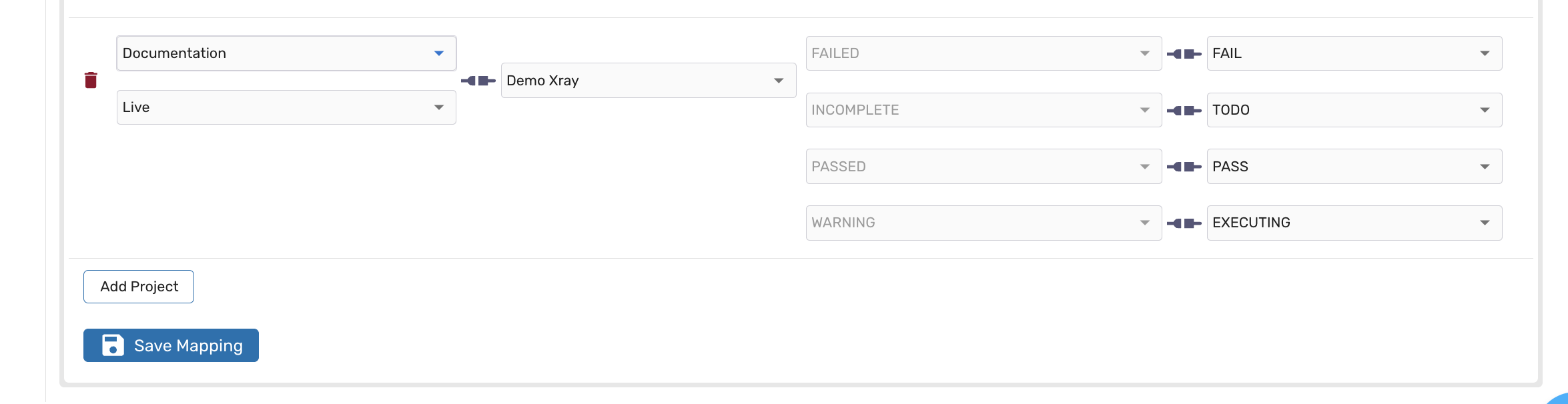Expand the Demo Xray dropdown
The height and width of the screenshot is (404, 1568).
(x=649, y=81)
